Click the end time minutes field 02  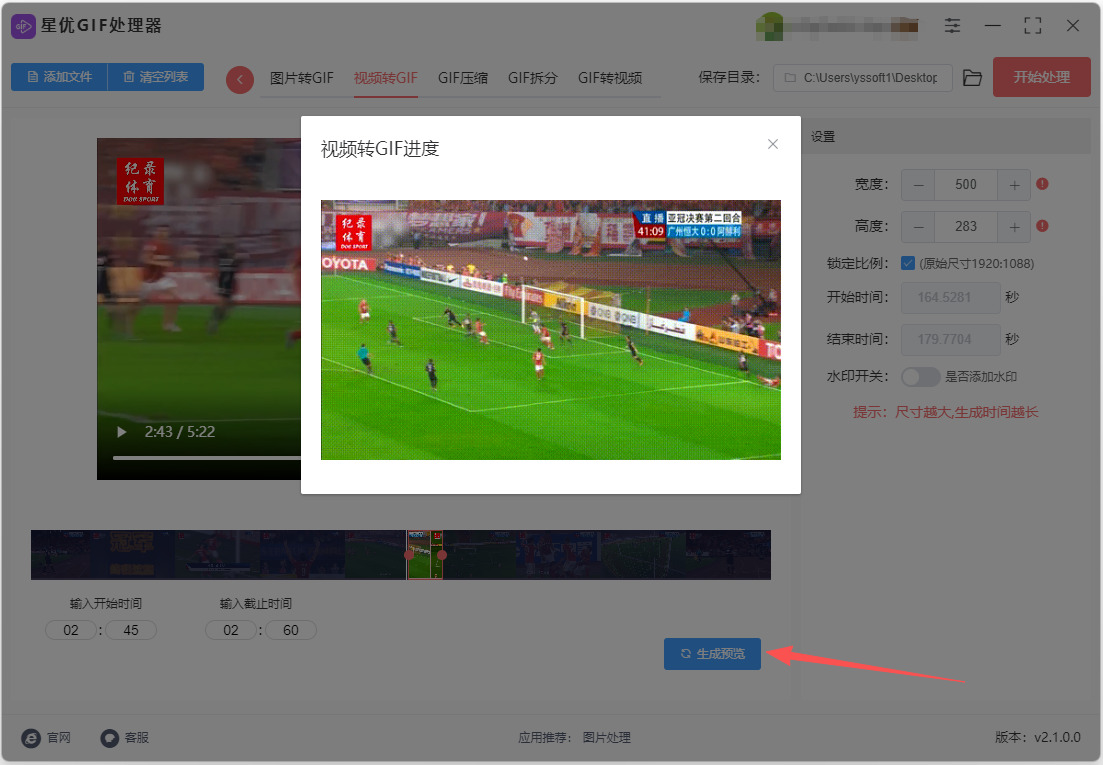[x=231, y=630]
